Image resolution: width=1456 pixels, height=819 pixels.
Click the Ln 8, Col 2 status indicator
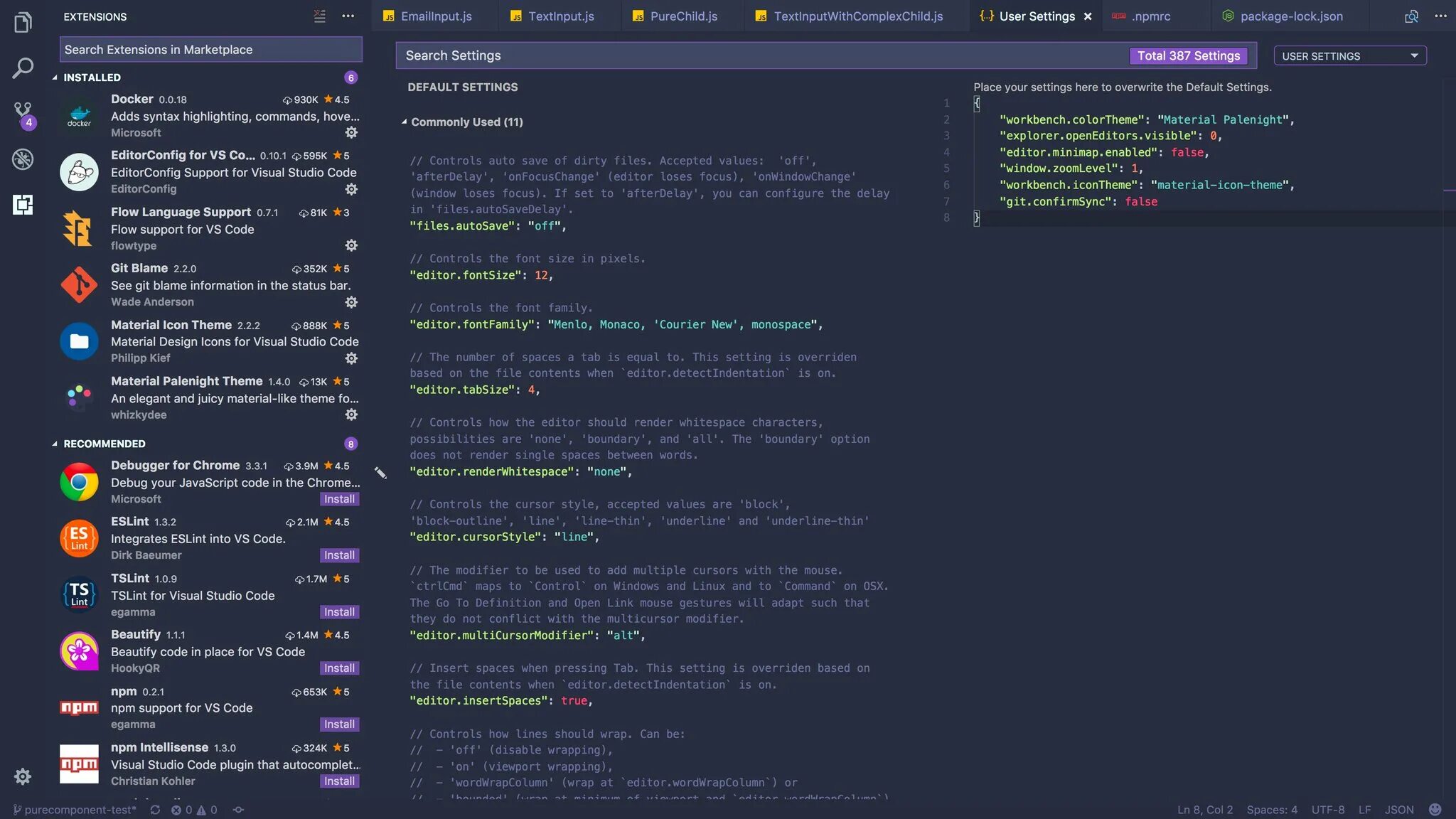pos(1205,810)
